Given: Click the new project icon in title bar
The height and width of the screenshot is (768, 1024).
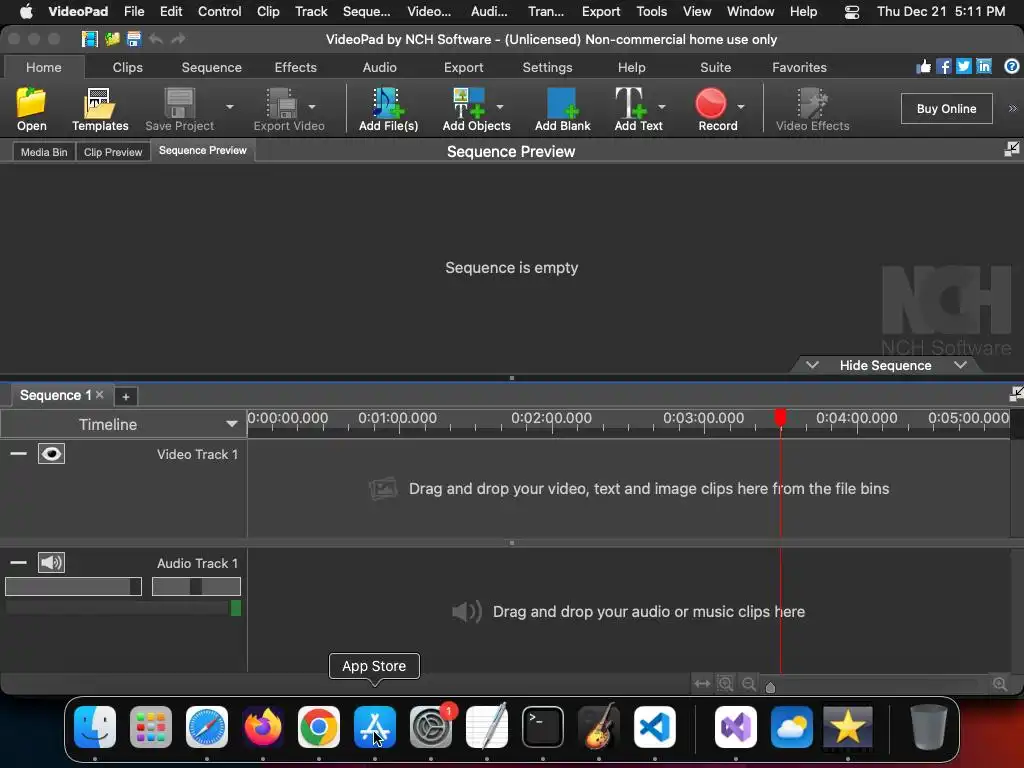Looking at the screenshot, I should [89, 39].
